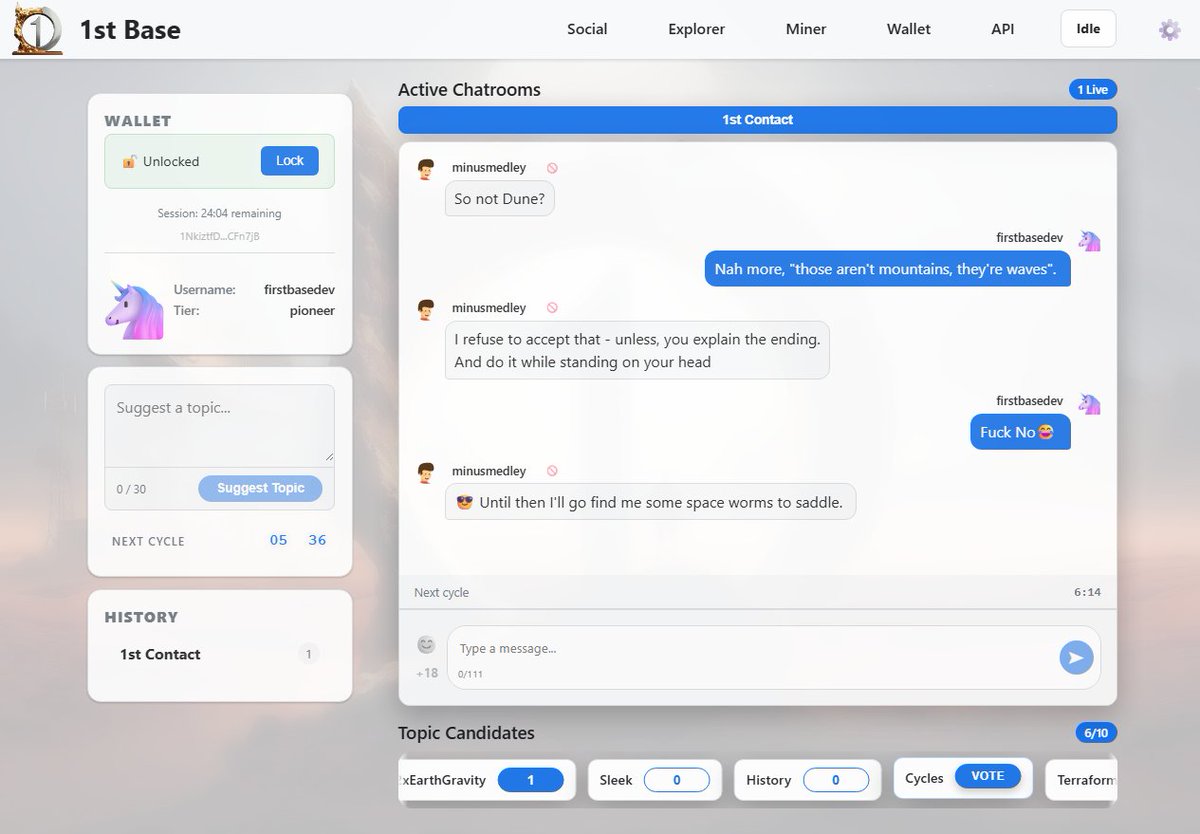Open the settings gear icon
Image resolution: width=1200 pixels, height=834 pixels.
tap(1169, 30)
